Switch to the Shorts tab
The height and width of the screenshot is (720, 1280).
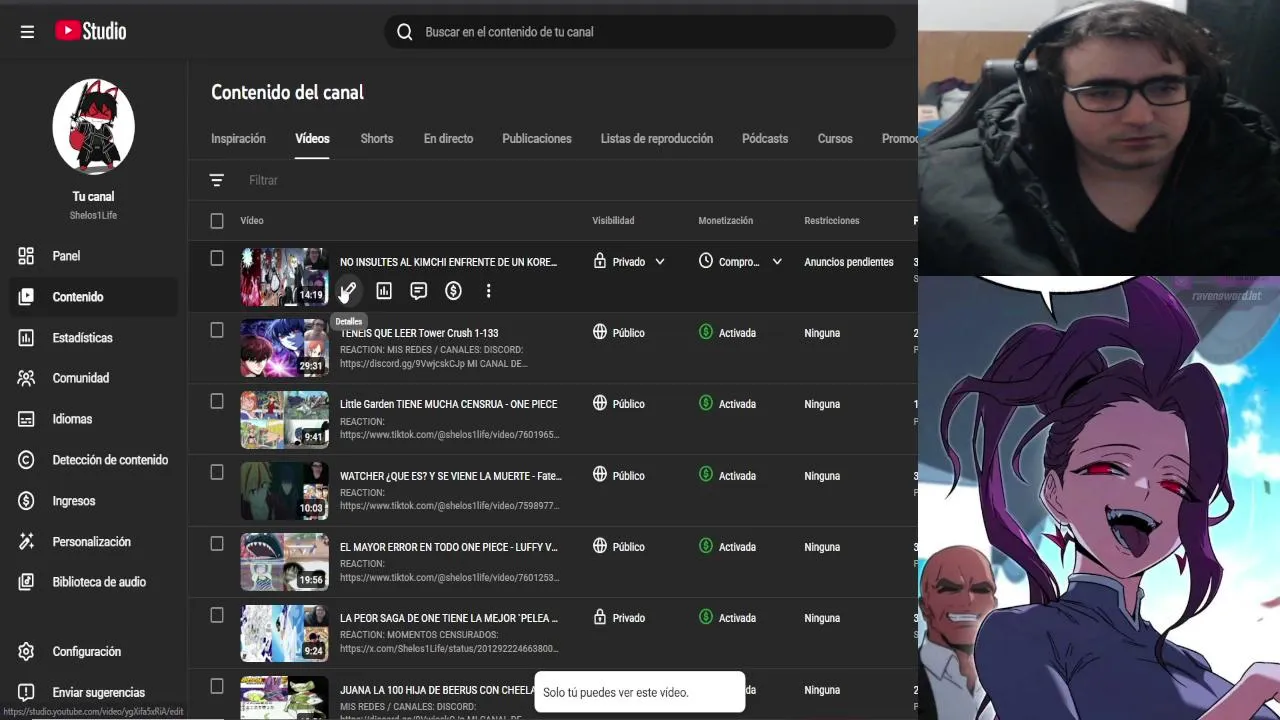tap(377, 139)
